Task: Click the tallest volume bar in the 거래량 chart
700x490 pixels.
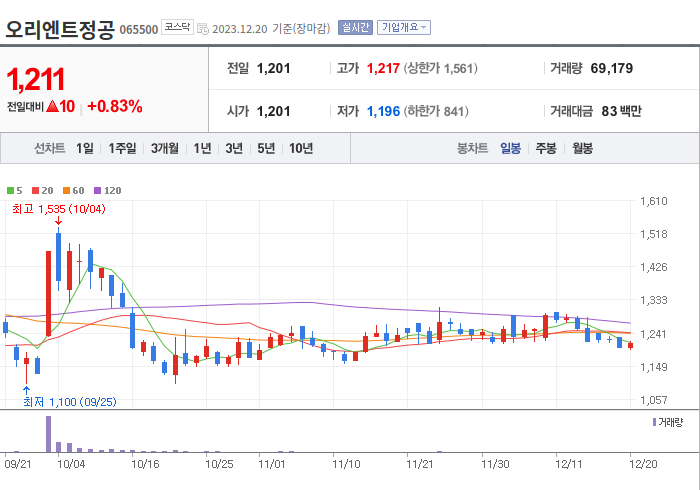Action: pyautogui.click(x=49, y=434)
